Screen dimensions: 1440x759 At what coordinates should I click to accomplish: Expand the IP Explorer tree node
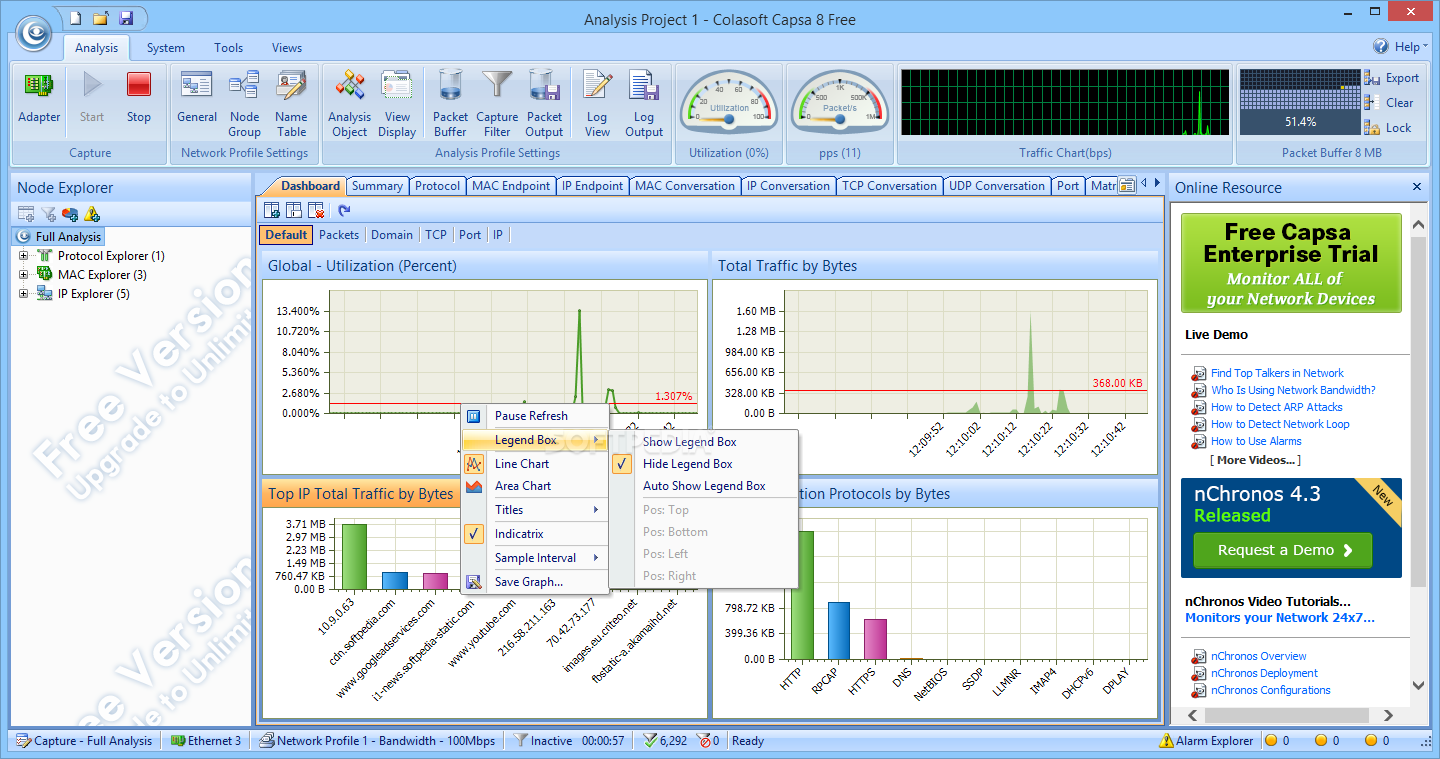23,294
